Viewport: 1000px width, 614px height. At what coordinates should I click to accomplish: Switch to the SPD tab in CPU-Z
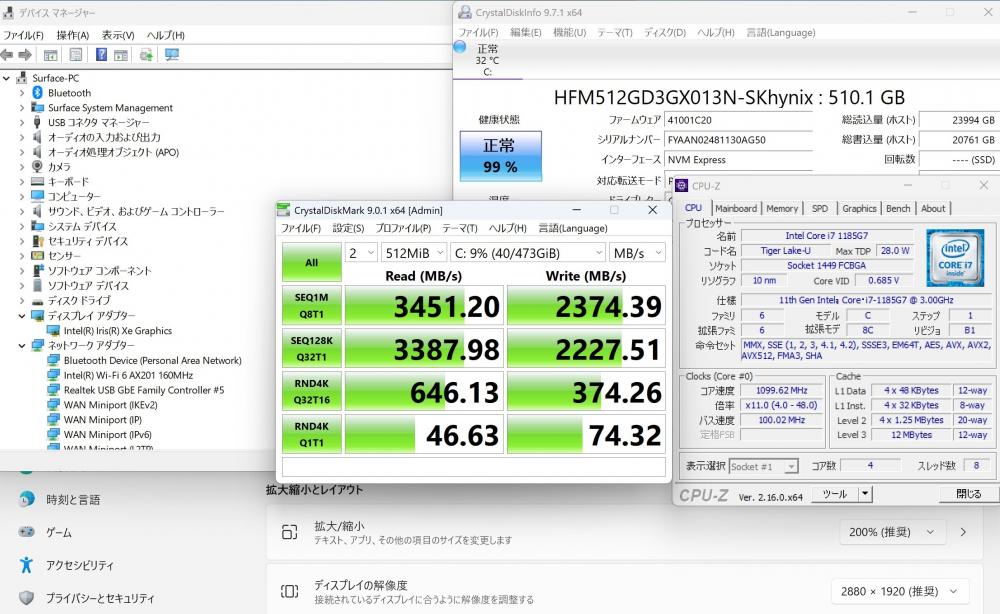pos(820,208)
